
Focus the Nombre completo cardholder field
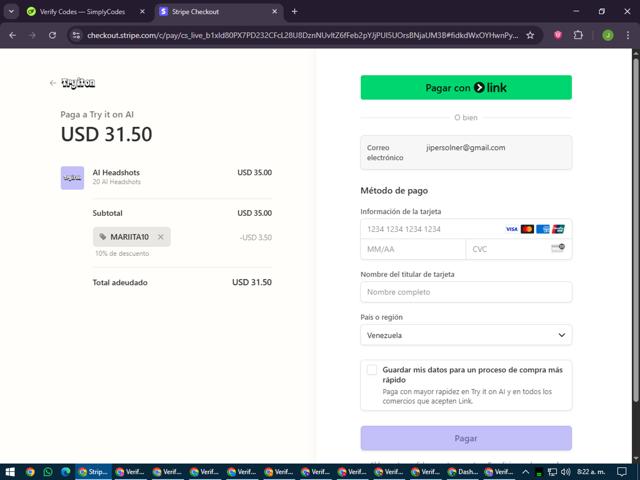click(x=466, y=292)
